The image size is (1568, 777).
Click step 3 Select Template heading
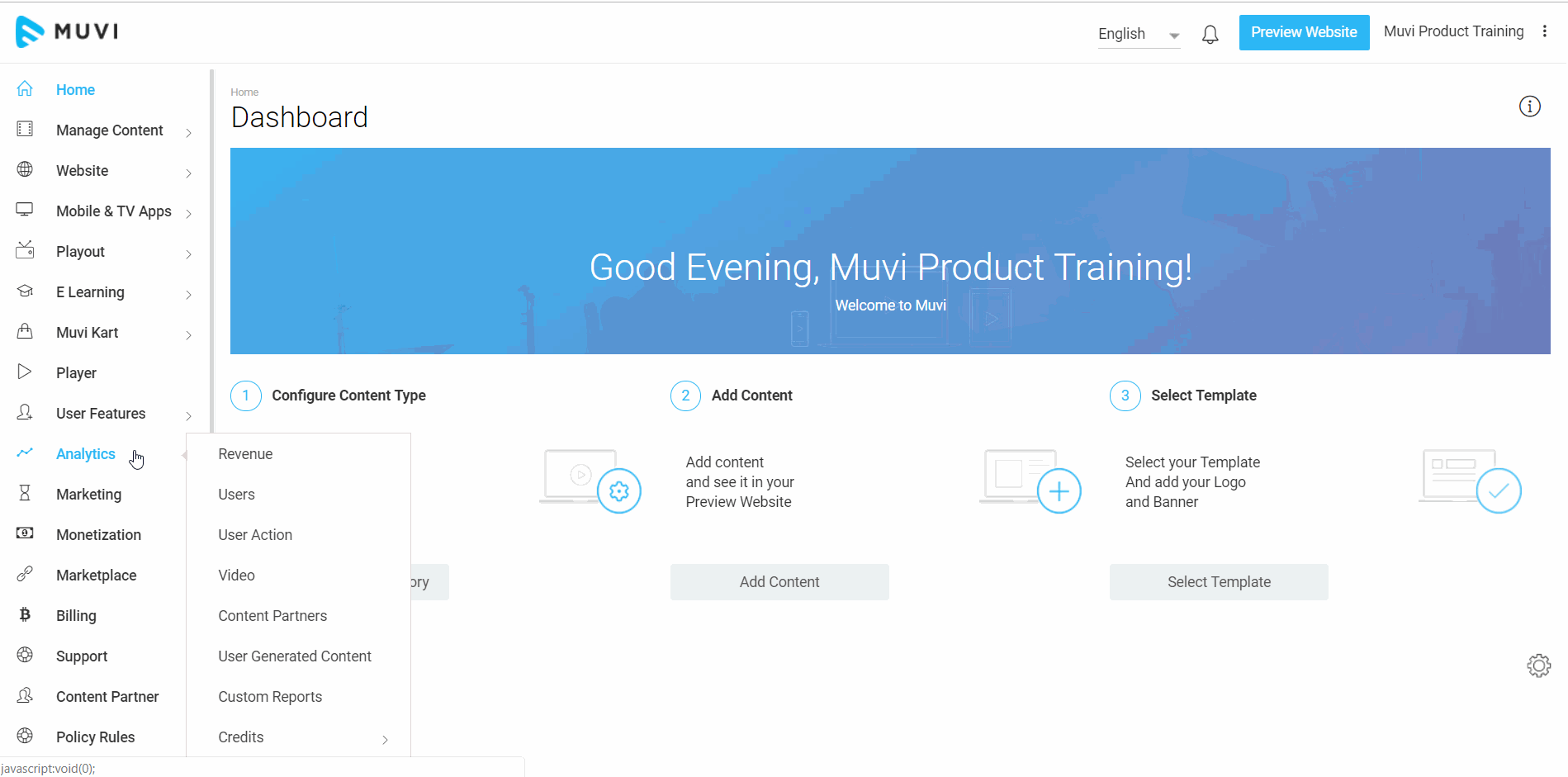[x=1204, y=396]
